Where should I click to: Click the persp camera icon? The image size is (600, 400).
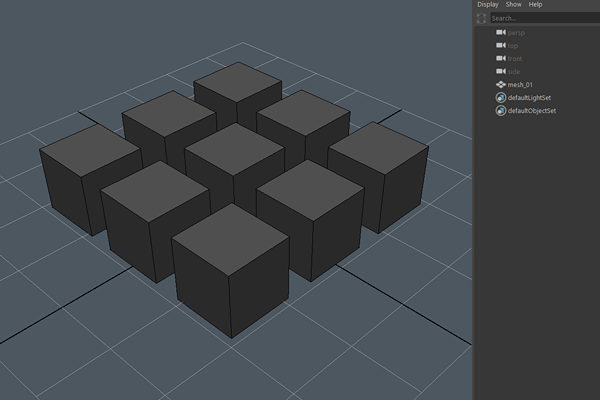coord(501,32)
